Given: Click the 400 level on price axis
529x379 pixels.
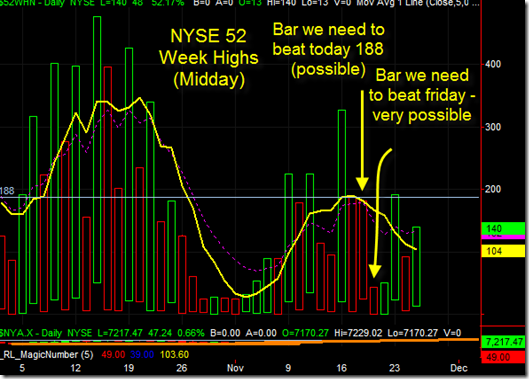Looking at the screenshot, I should pyautogui.click(x=493, y=64).
